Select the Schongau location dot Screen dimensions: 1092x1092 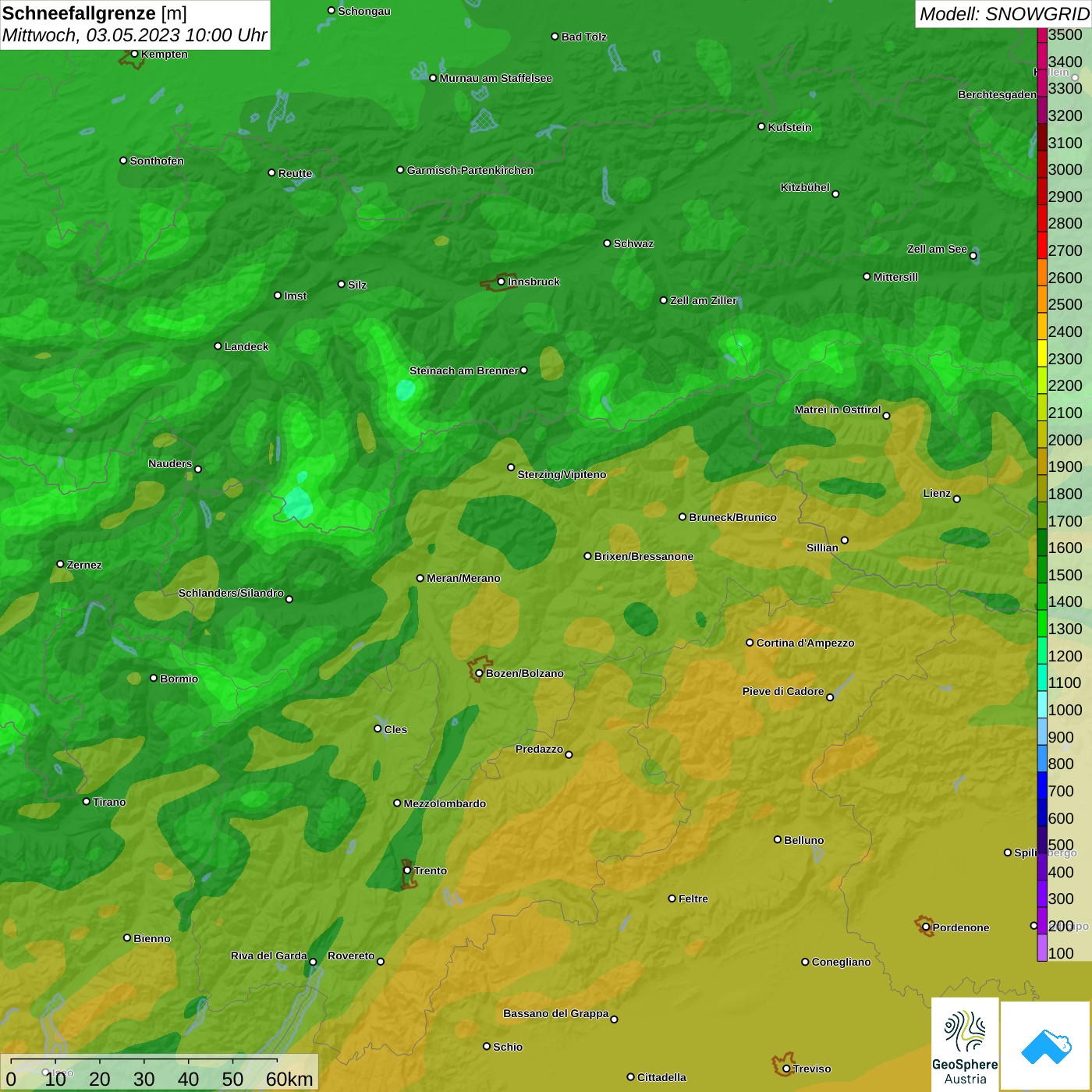(331, 10)
